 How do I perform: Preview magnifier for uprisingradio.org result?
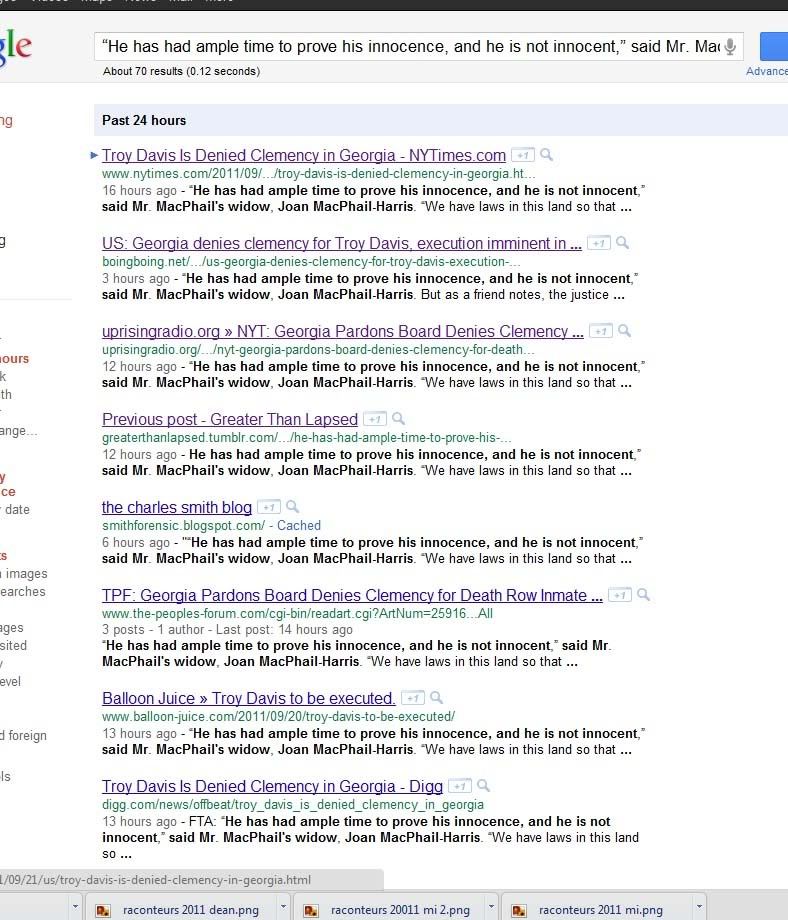click(x=625, y=330)
